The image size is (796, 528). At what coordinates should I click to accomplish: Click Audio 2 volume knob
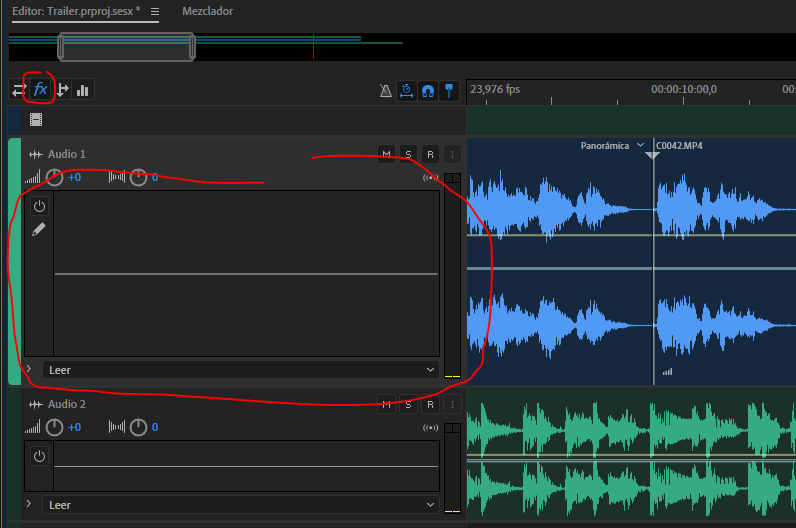[54, 427]
